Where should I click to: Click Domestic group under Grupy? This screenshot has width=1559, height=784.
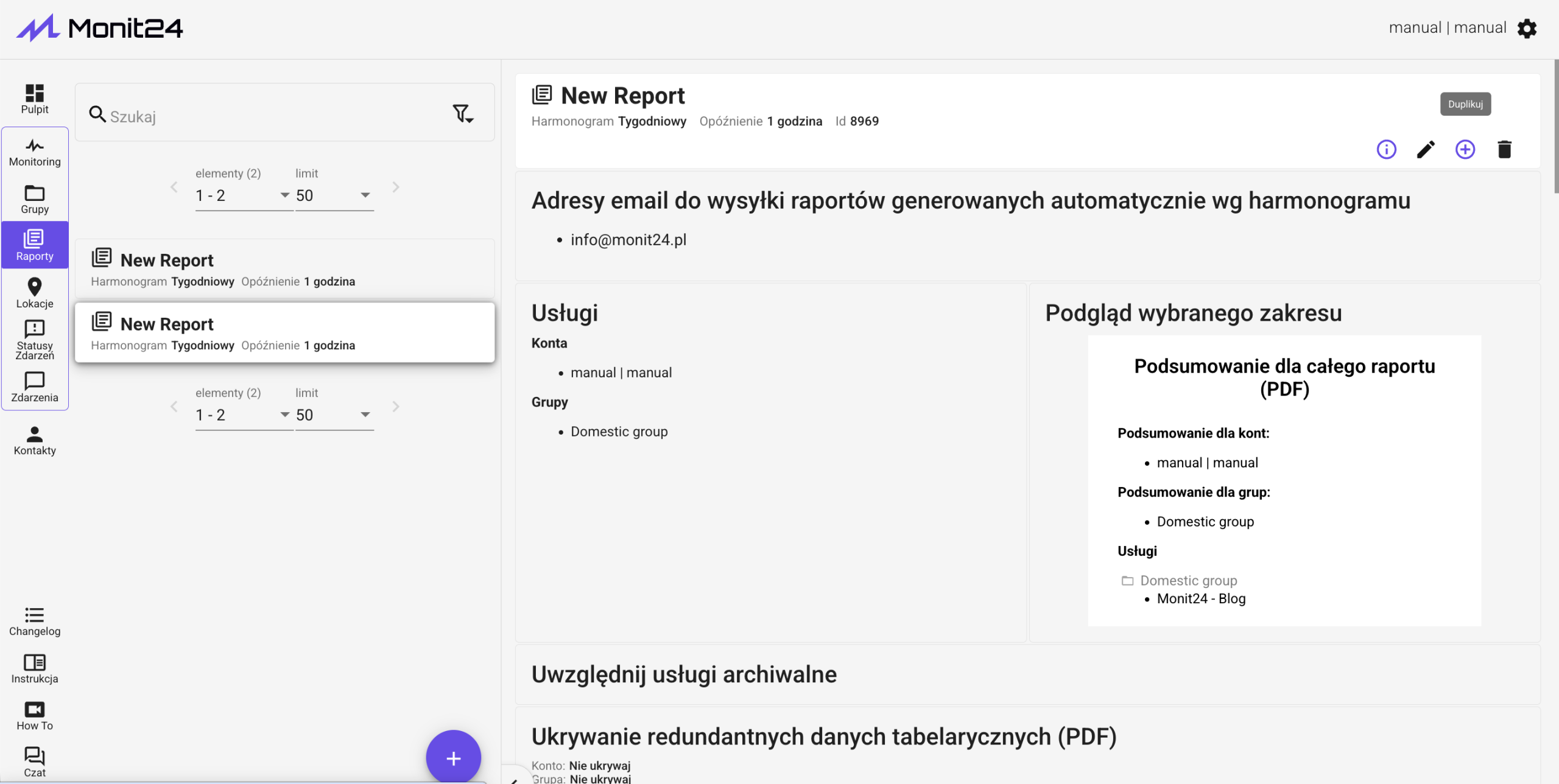(619, 432)
